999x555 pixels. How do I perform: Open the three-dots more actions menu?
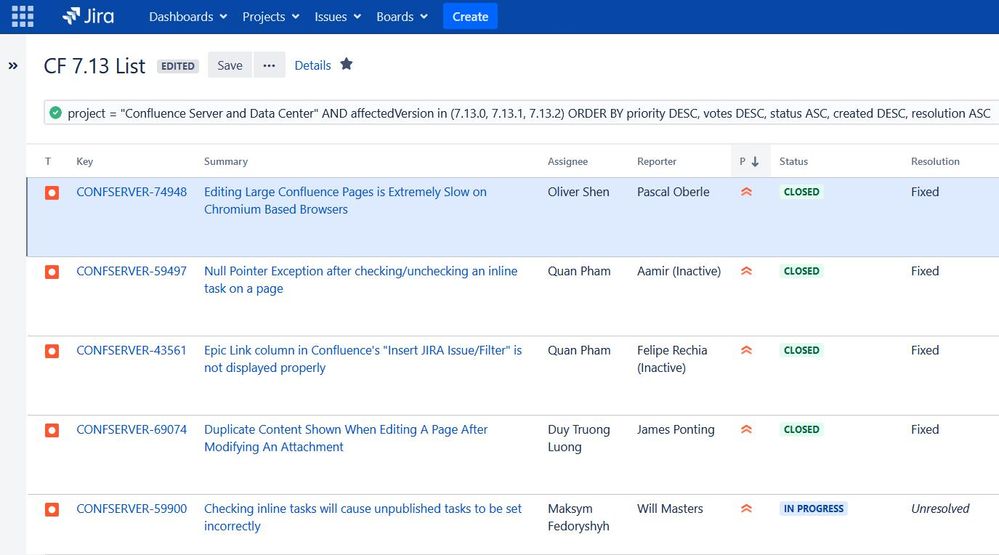269,65
